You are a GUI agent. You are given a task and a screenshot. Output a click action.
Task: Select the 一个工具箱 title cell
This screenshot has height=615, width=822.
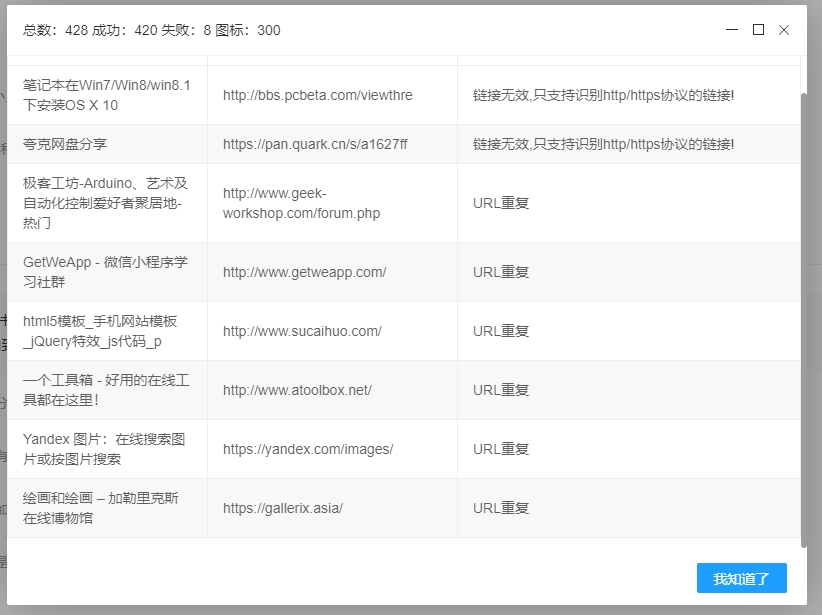coord(107,390)
